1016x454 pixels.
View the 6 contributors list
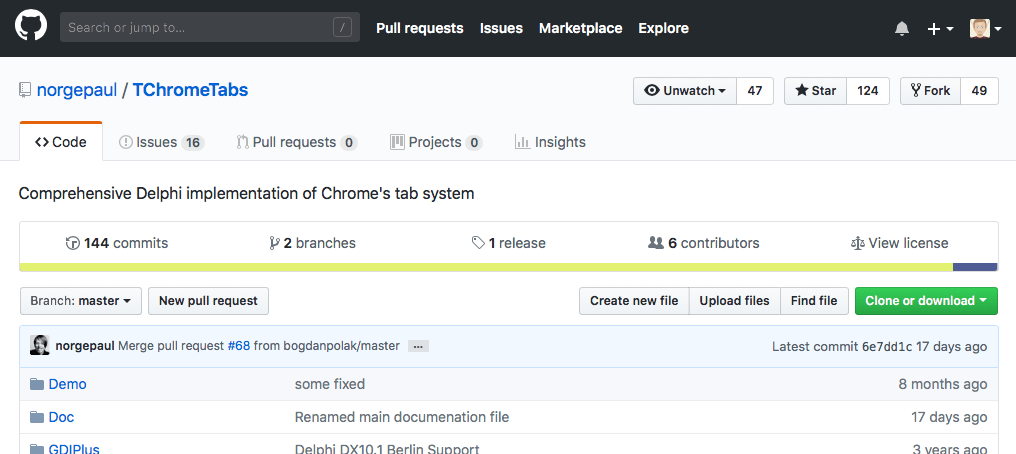(704, 243)
